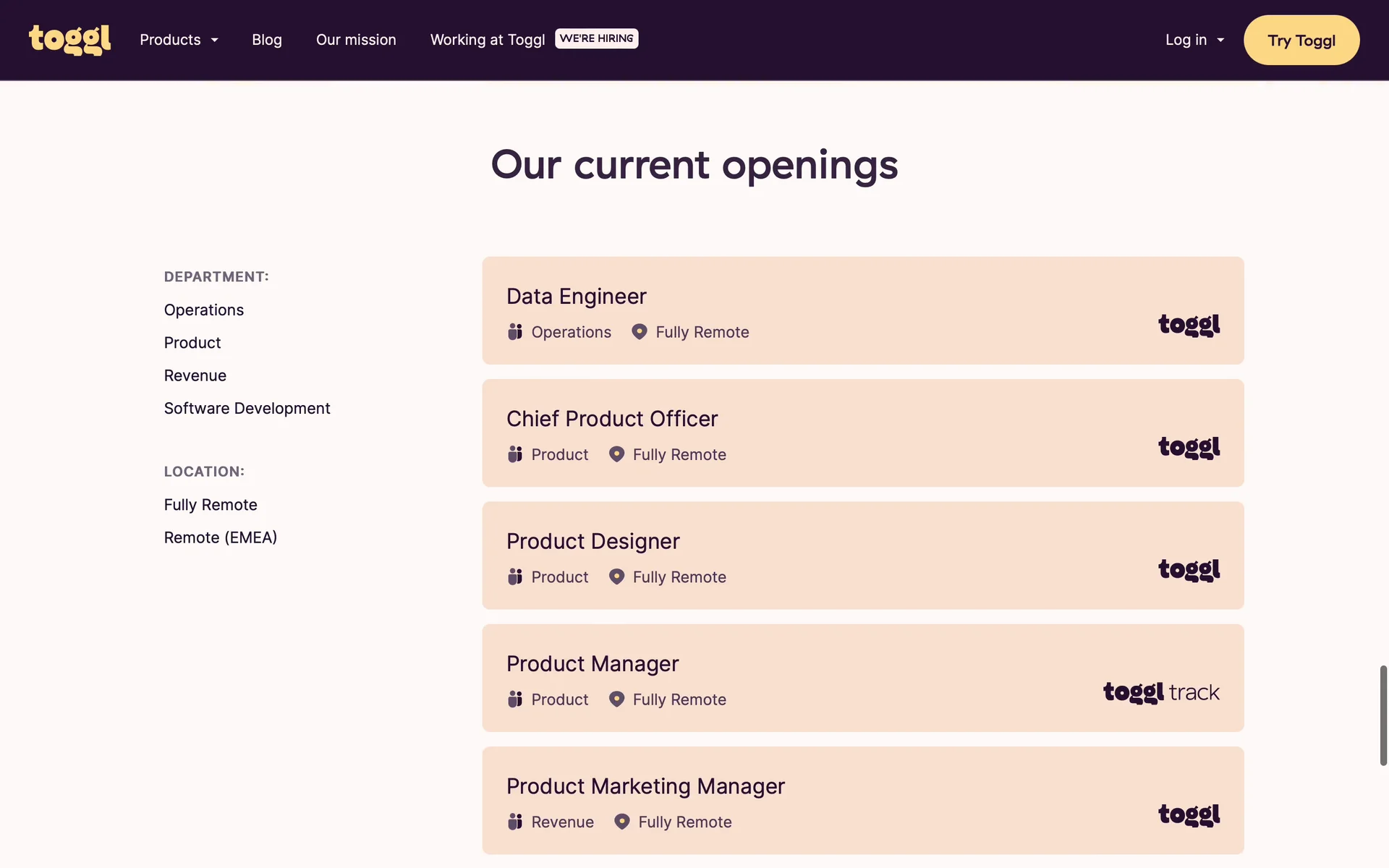Open the Chief Product Officer job listing
This screenshot has height=868, width=1389.
[611, 419]
